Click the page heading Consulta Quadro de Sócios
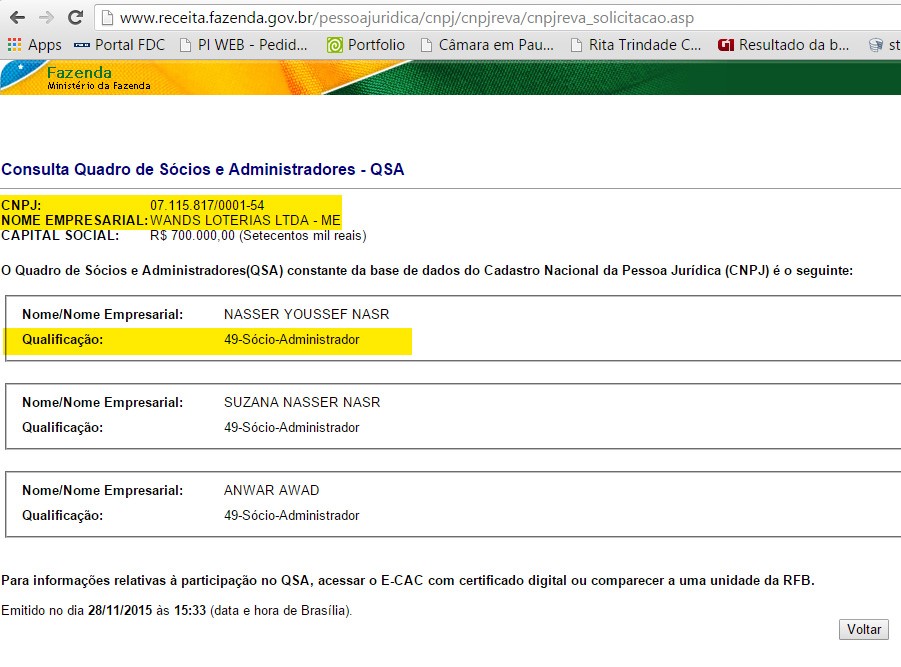 (203, 169)
